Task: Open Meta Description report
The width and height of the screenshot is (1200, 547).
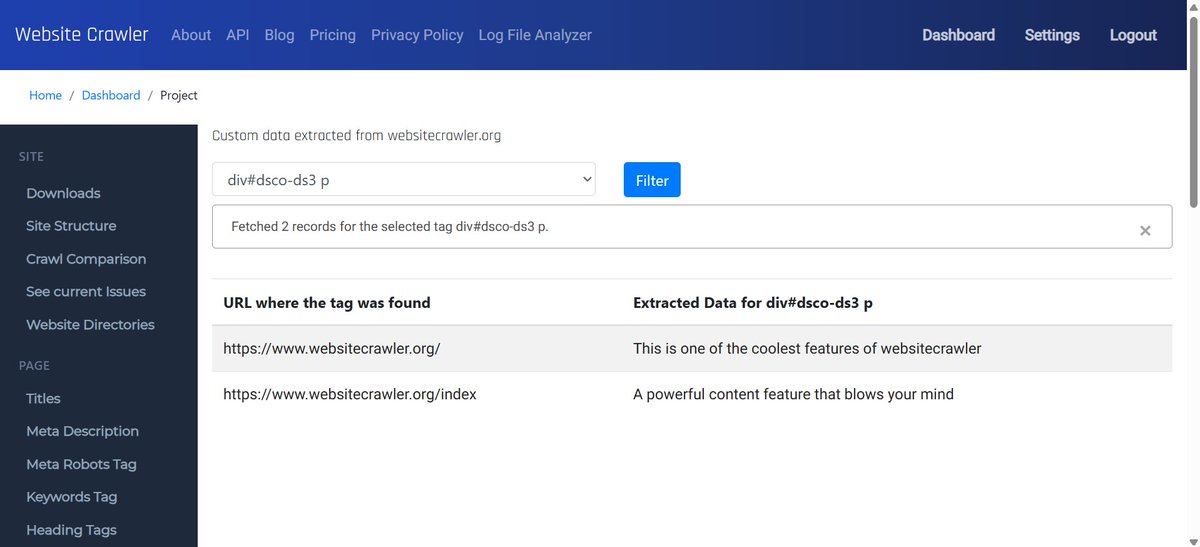Action: [x=82, y=431]
